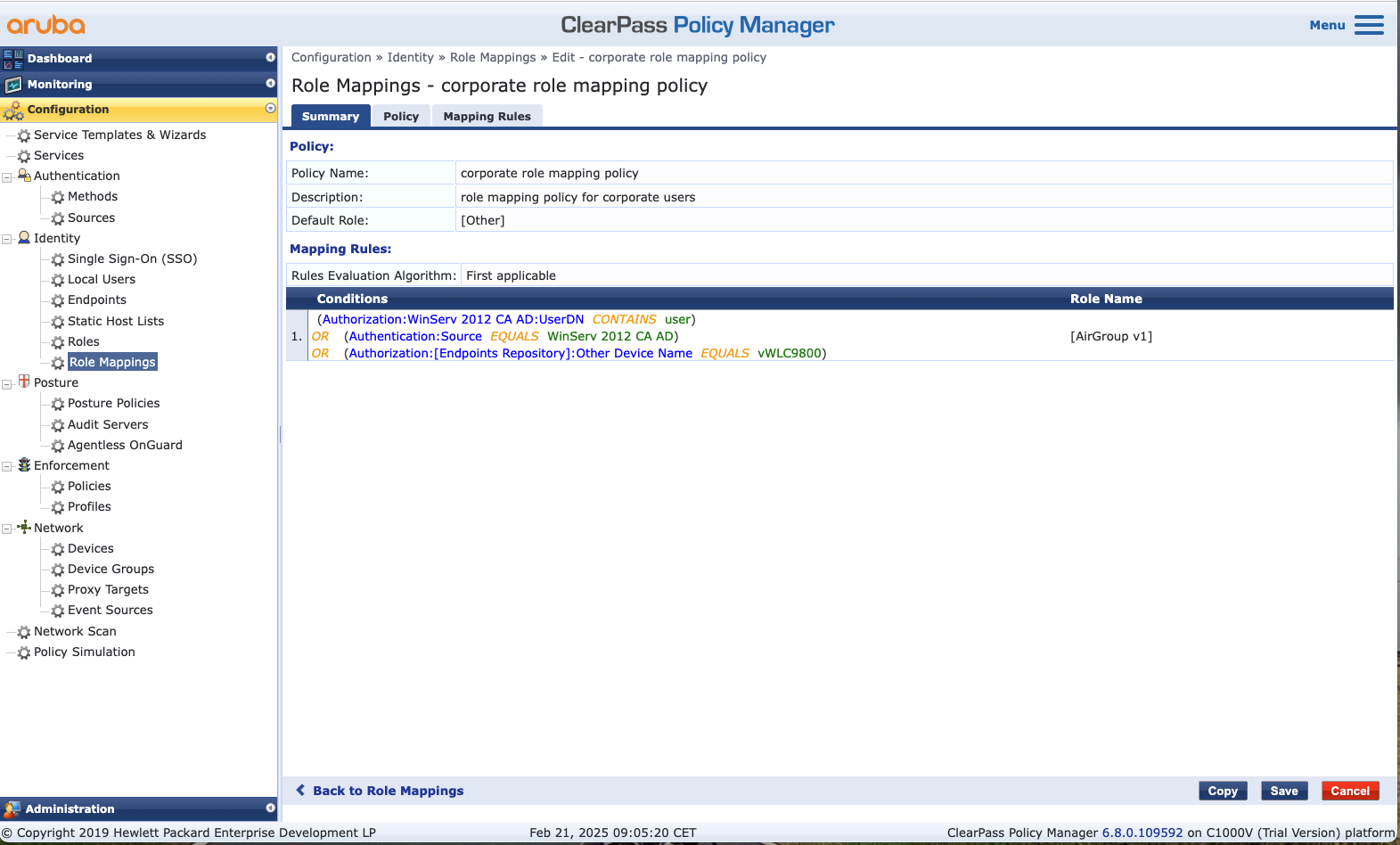Click the Authentication:Source EQUALS condition
Screen dimensions: 1400x845
(512, 336)
